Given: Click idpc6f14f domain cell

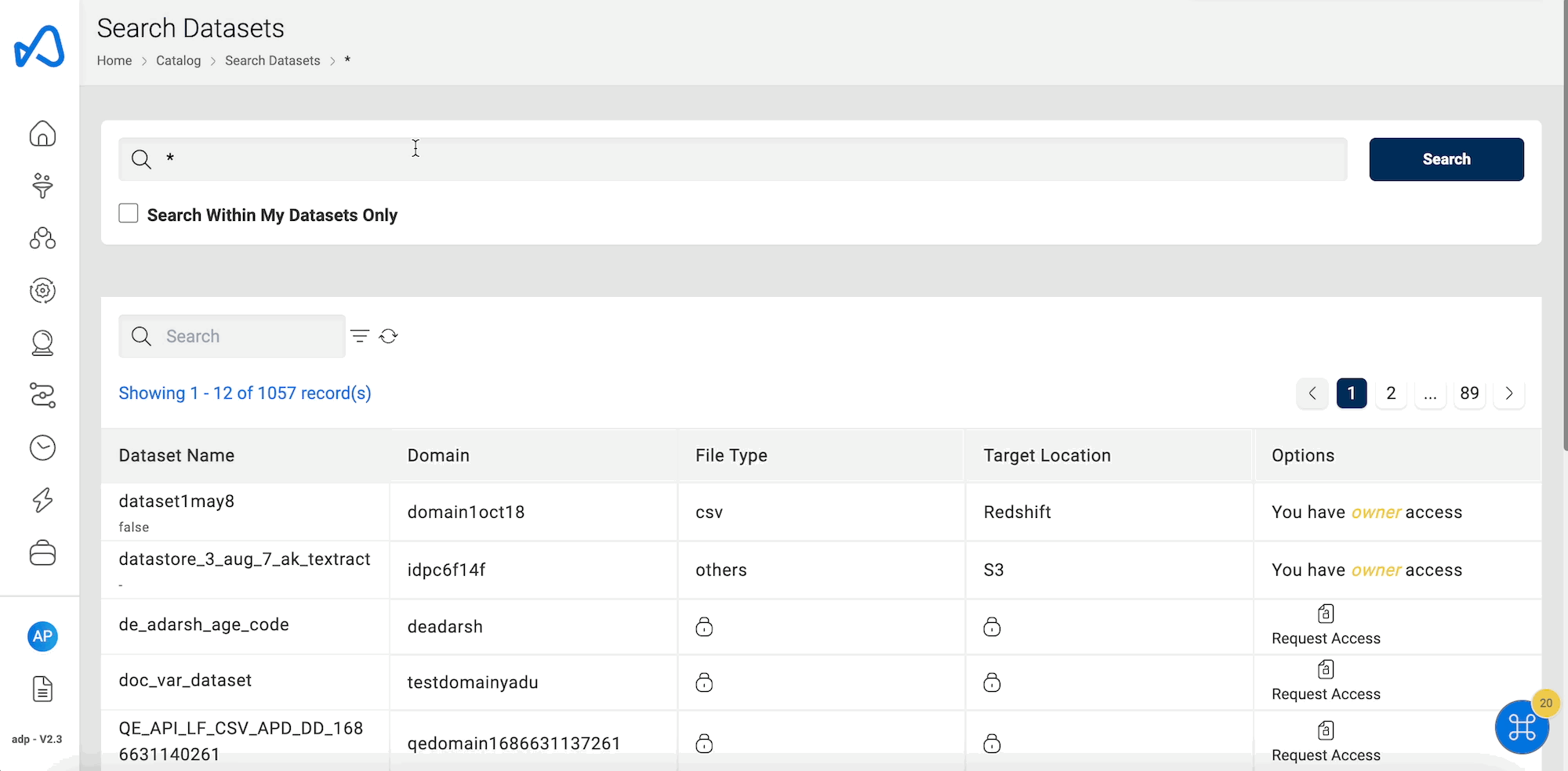Looking at the screenshot, I should tap(446, 570).
